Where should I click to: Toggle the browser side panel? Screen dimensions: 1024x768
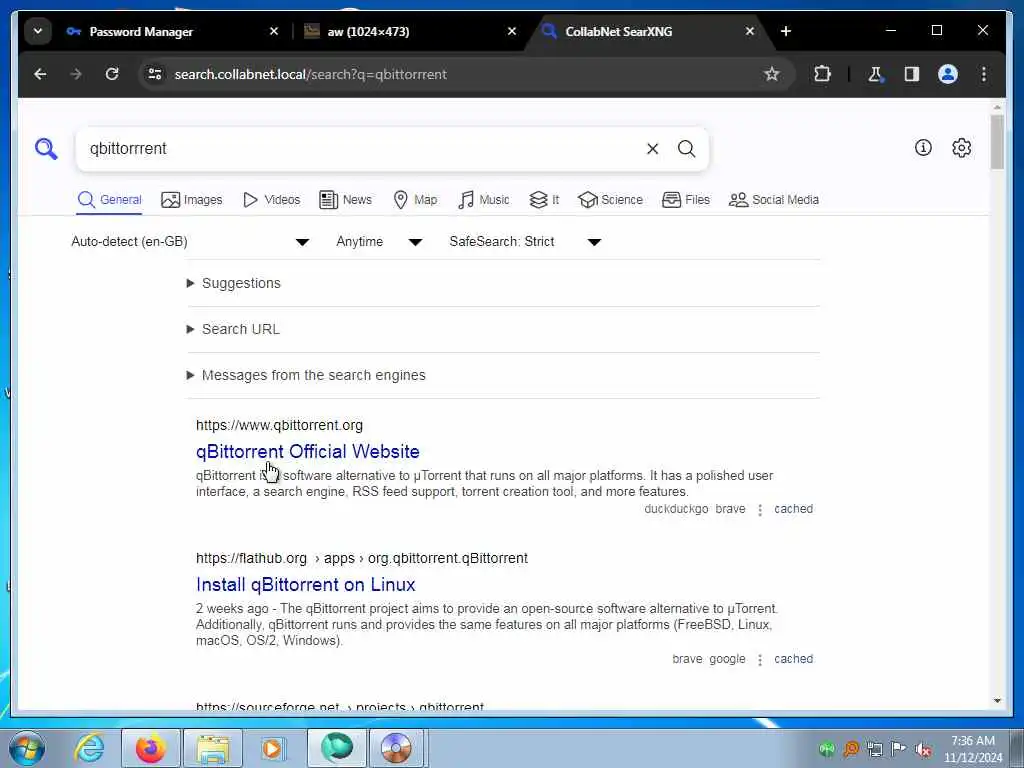912,74
